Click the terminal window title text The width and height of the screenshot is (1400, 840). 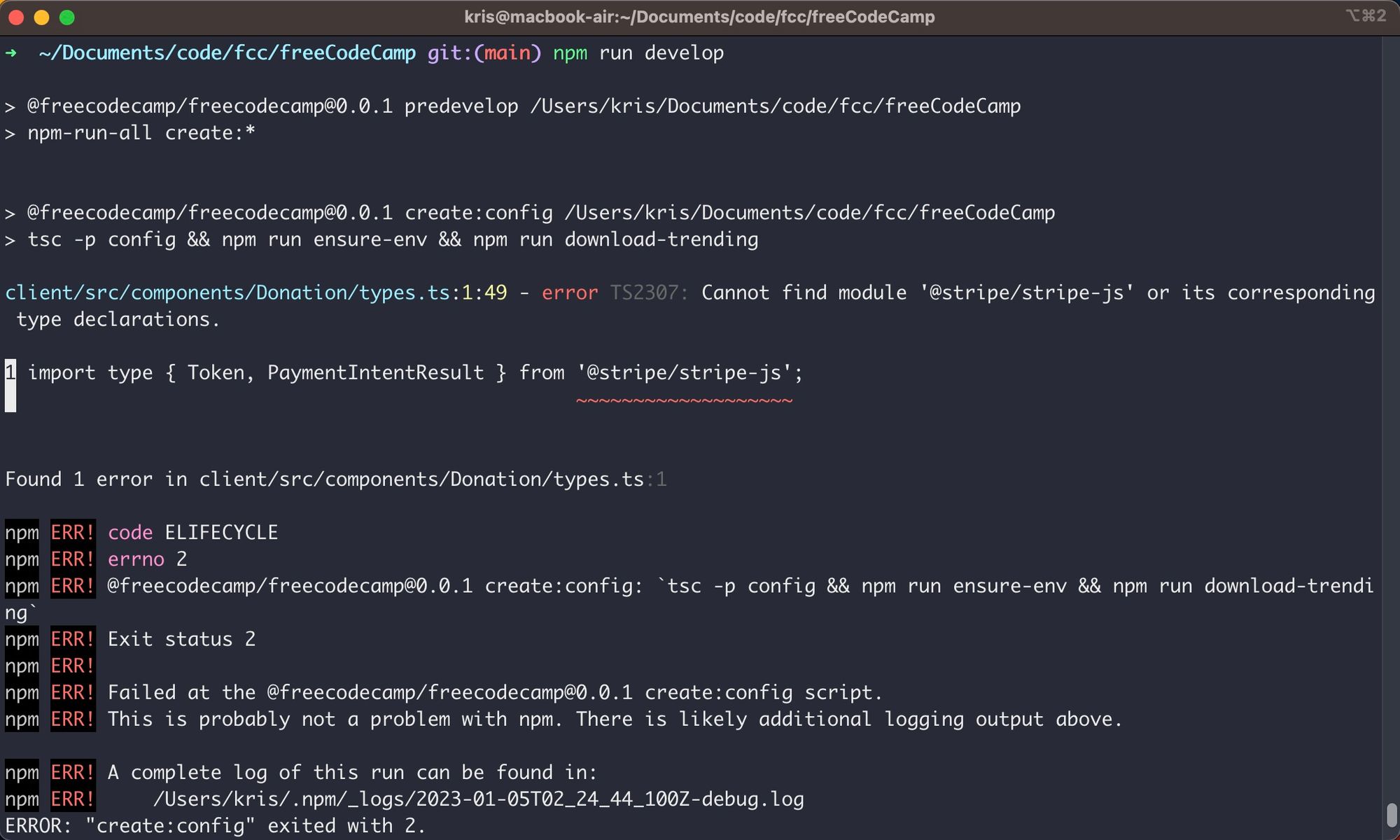coord(699,17)
